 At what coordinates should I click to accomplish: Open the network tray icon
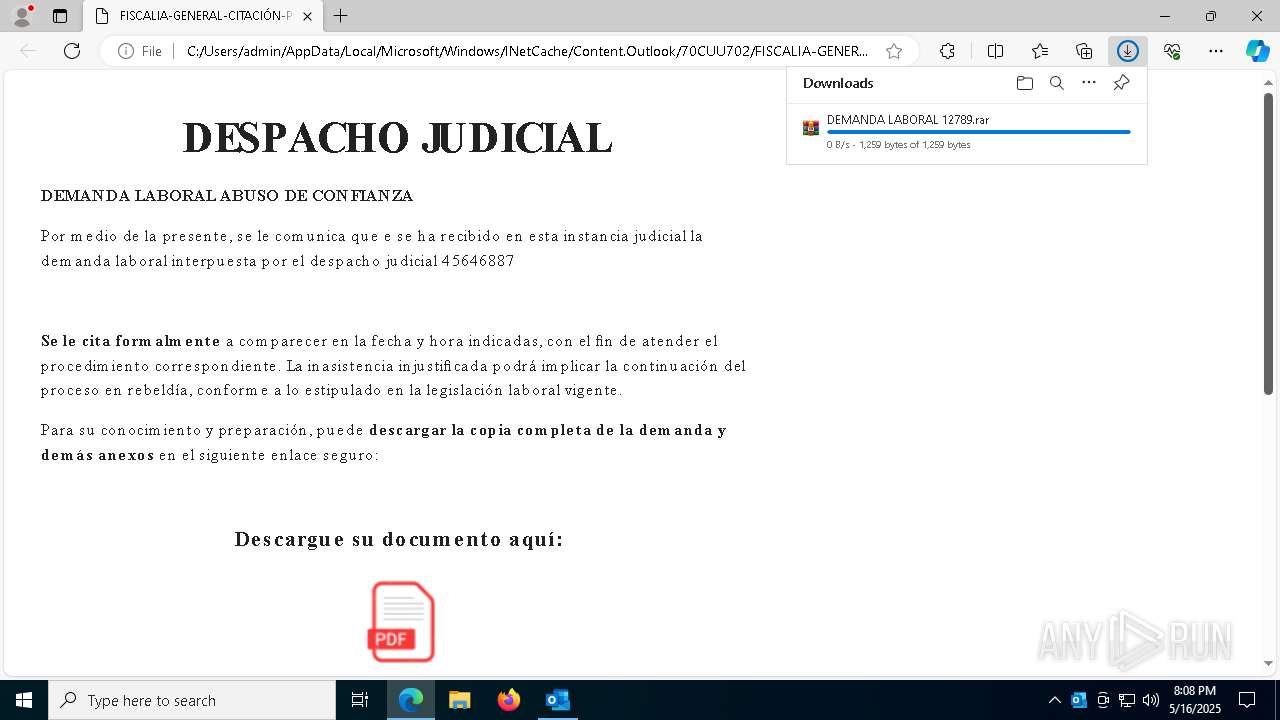click(x=1127, y=700)
